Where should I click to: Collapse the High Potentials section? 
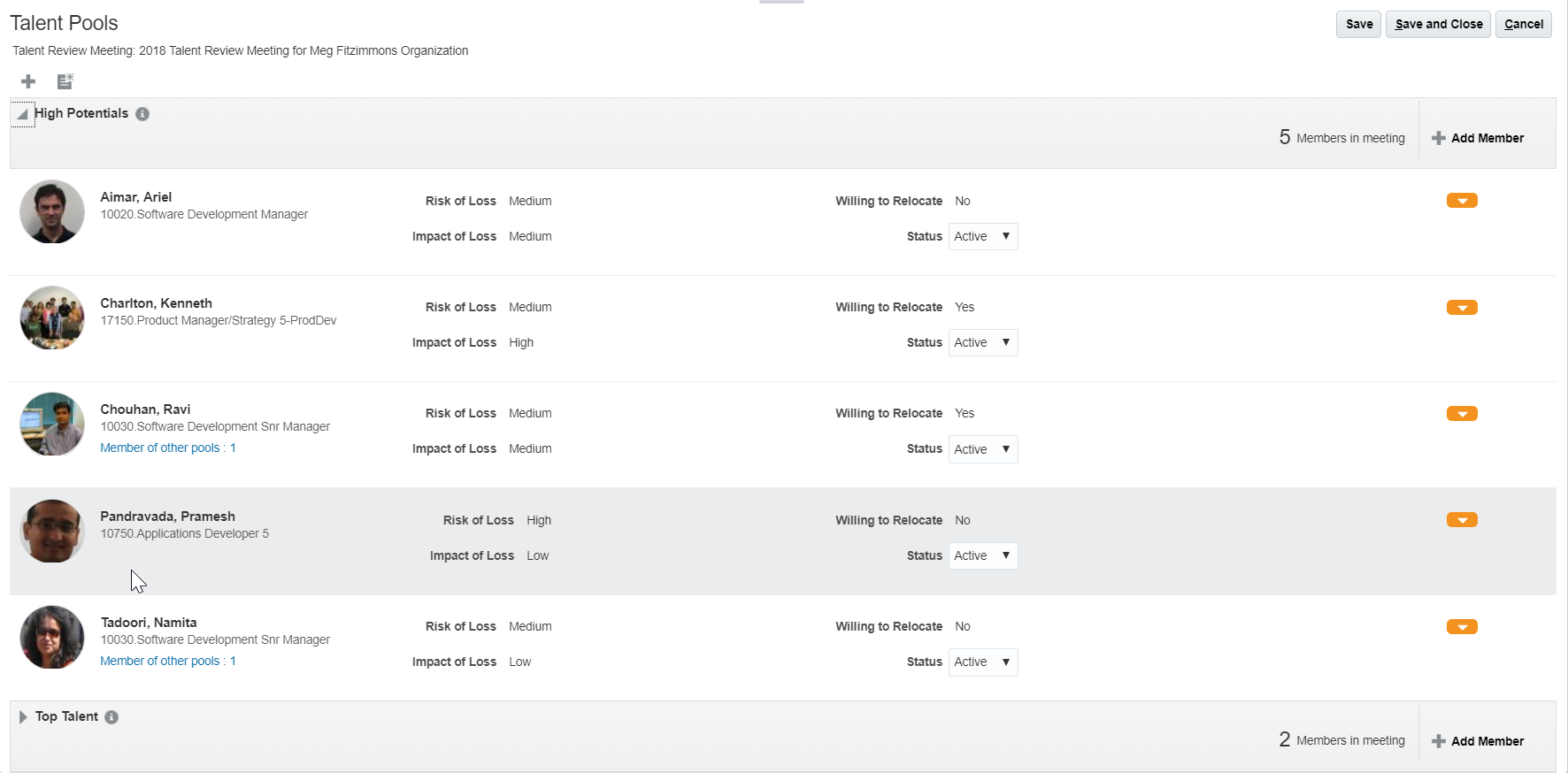pos(22,114)
